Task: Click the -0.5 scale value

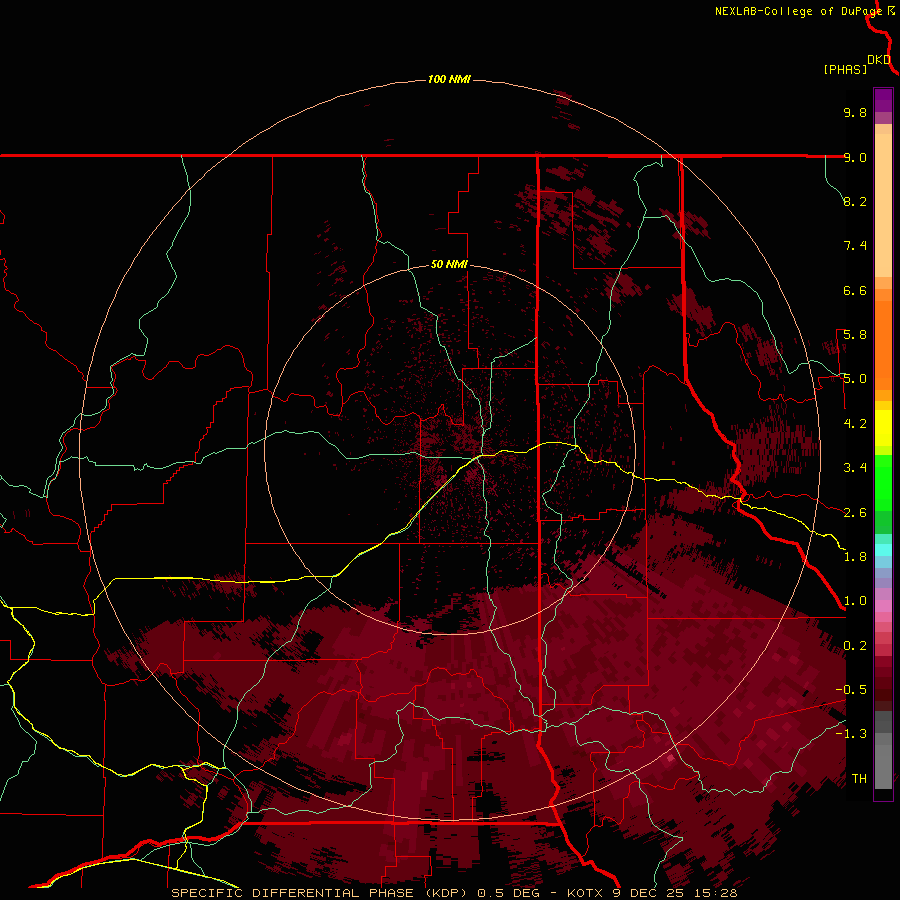Action: coord(851,690)
